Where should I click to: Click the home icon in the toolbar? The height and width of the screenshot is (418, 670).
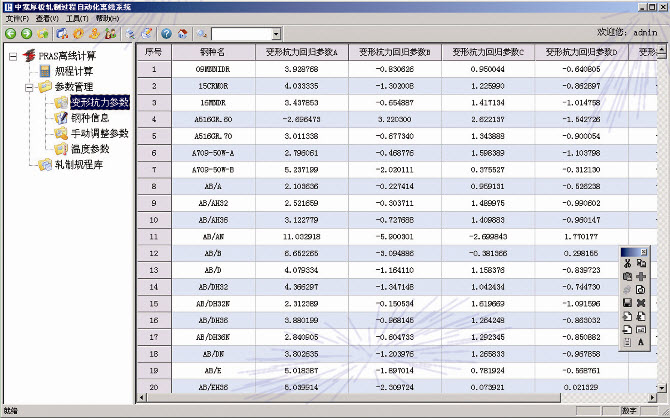pos(182,33)
